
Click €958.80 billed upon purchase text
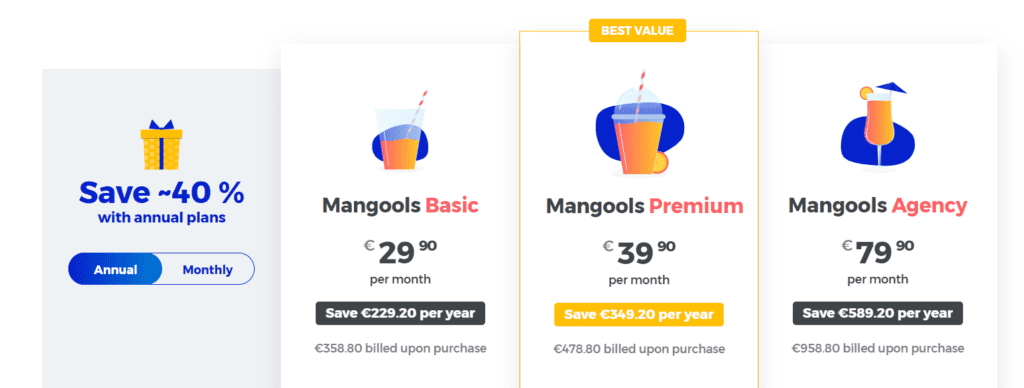pyautogui.click(x=878, y=348)
